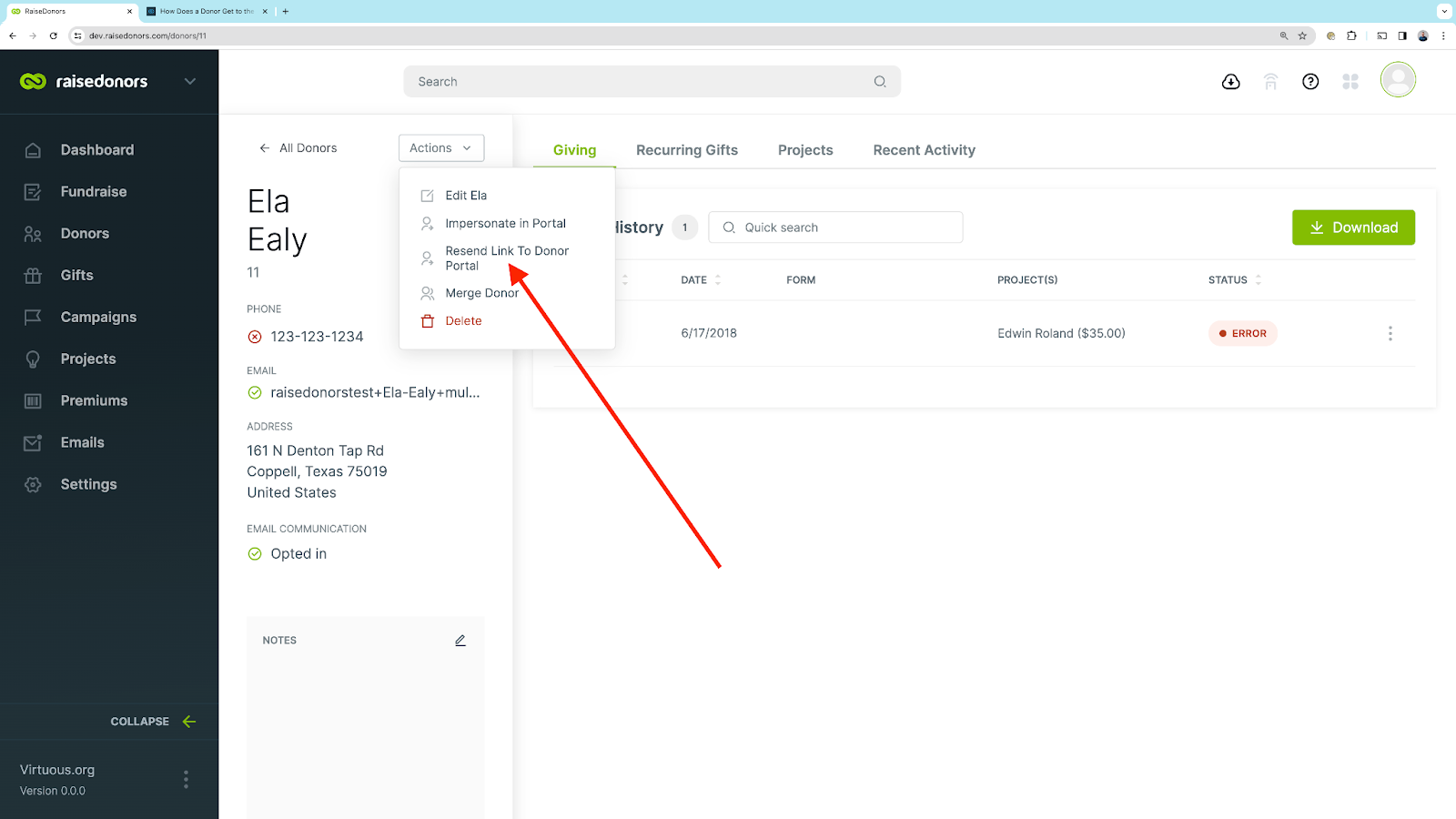
Task: Expand the raisedonors organization chevron
Action: (190, 81)
